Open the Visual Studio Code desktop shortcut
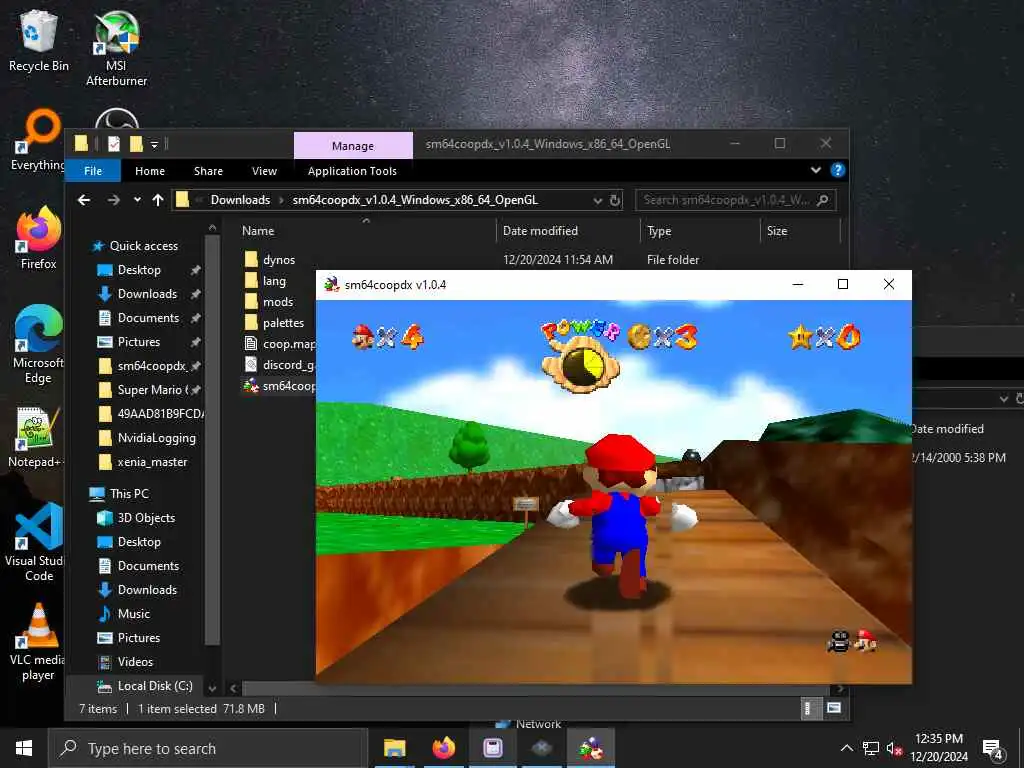 [x=36, y=542]
